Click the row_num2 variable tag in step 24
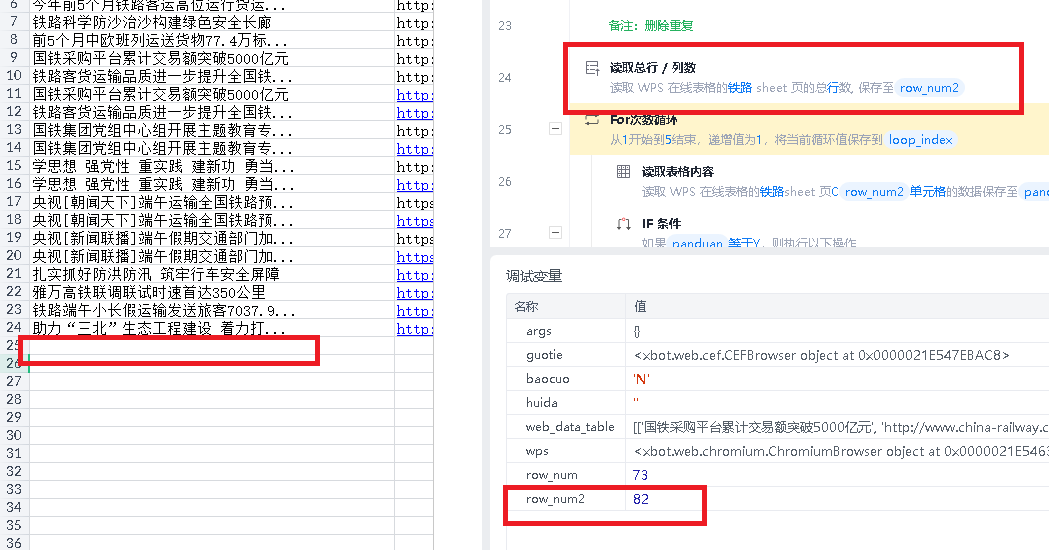Viewport: 1049px width, 550px height. click(929, 88)
